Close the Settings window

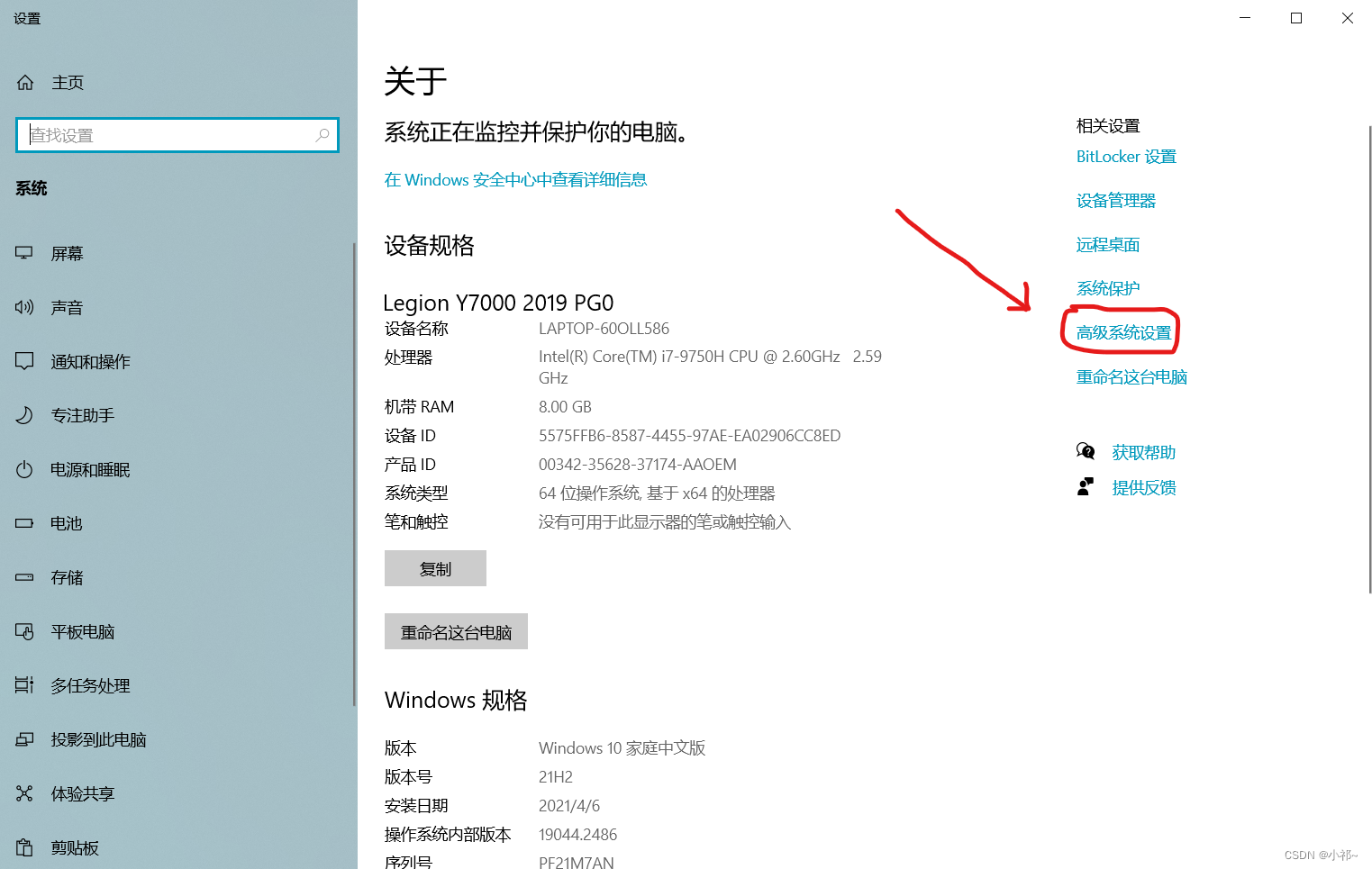(x=1347, y=18)
